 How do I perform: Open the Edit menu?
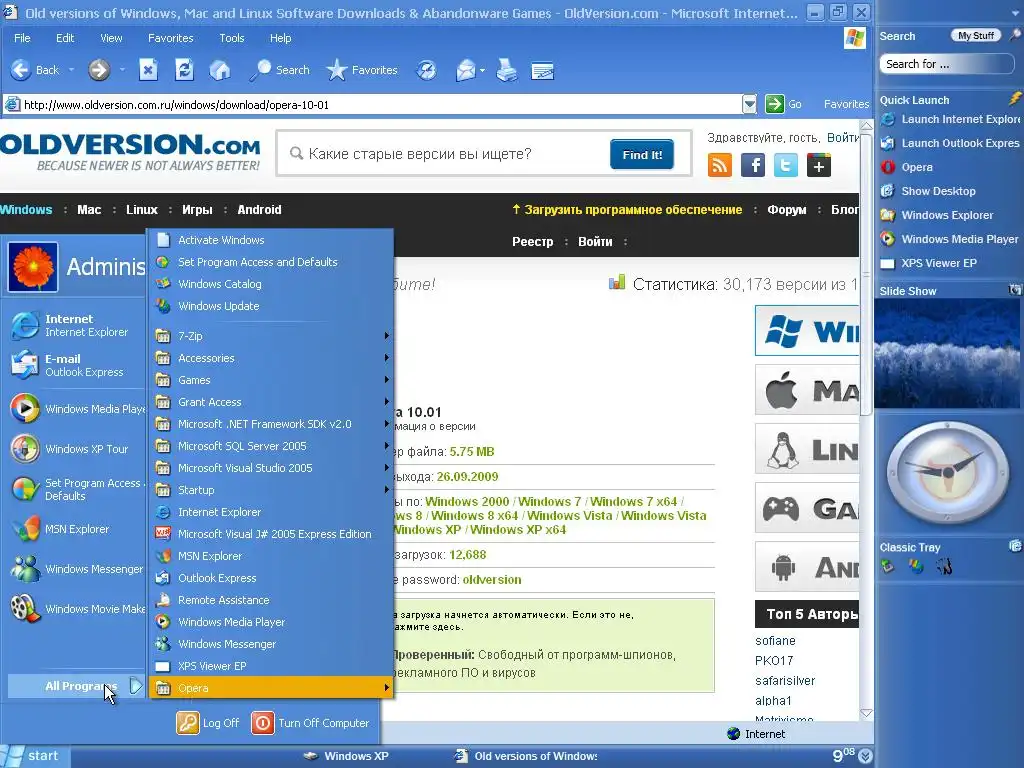[65, 38]
